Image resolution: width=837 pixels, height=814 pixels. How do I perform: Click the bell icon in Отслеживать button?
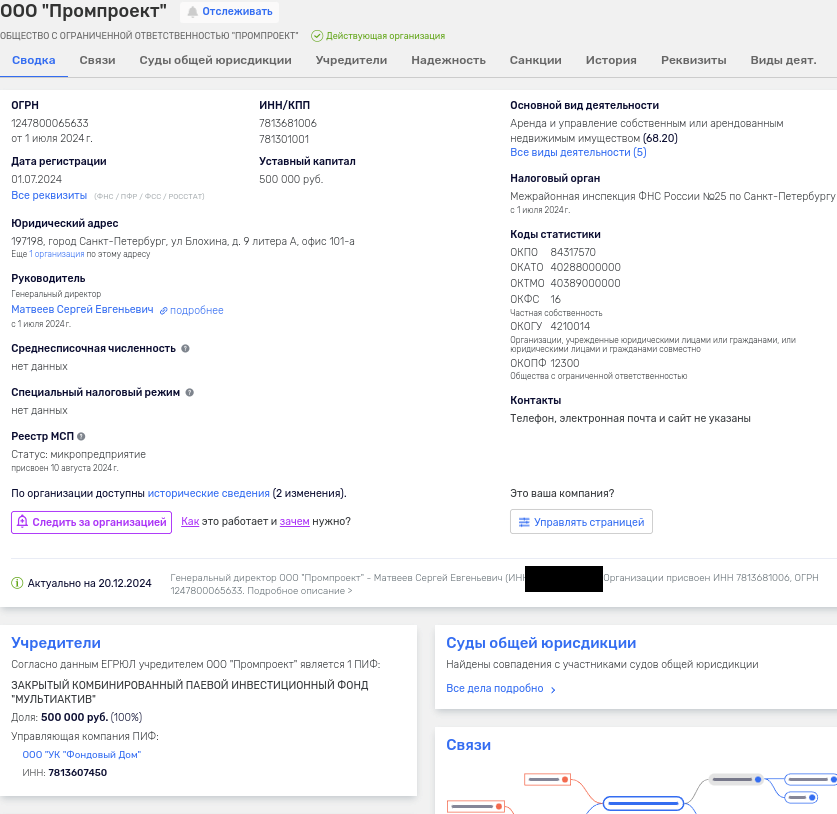193,12
